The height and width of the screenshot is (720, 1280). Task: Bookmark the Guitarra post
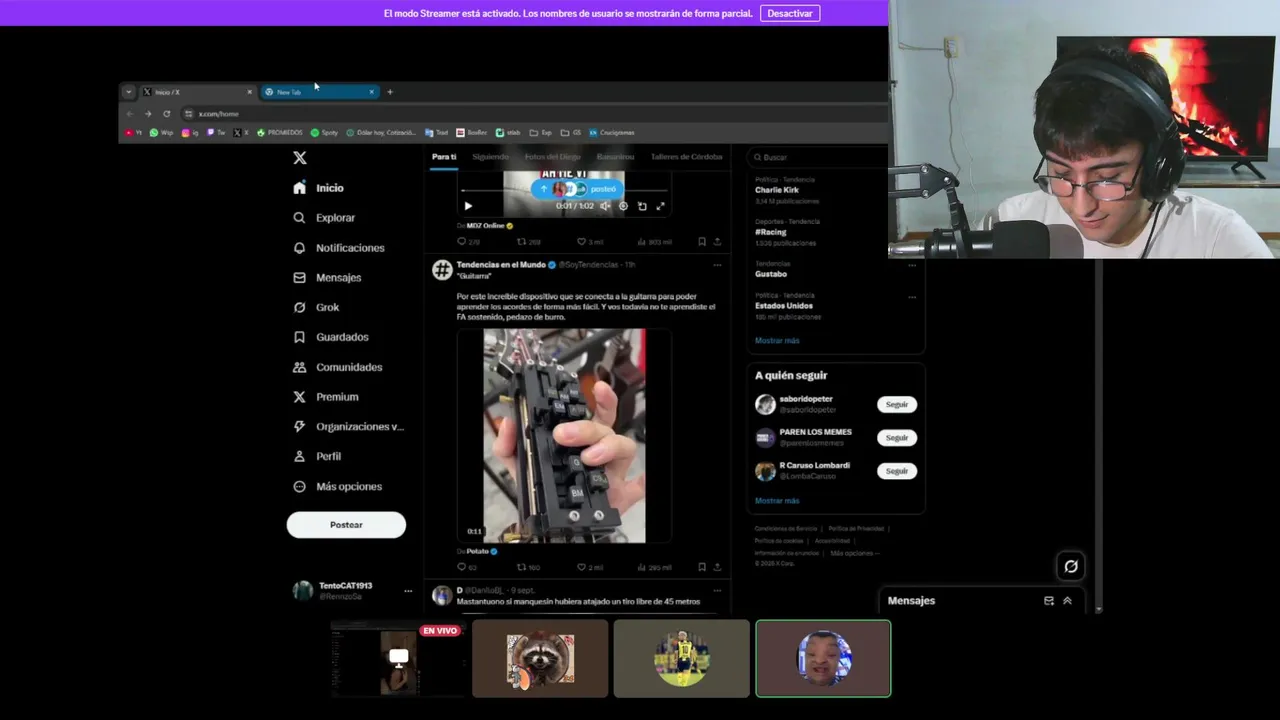[x=702, y=567]
